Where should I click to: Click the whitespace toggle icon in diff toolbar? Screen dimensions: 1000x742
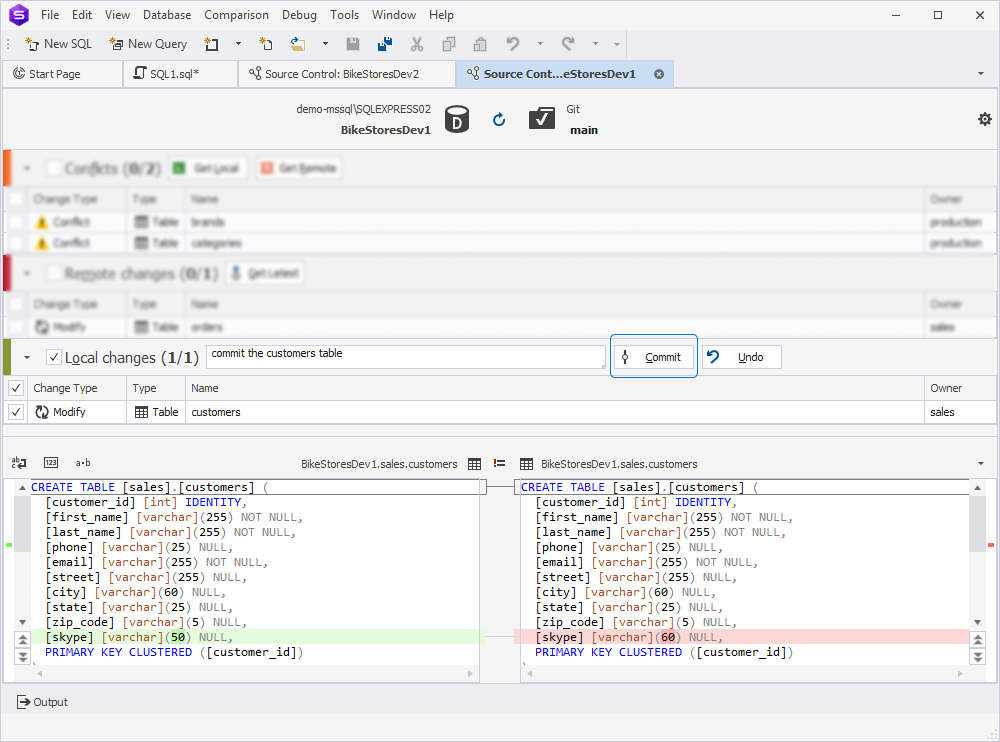coord(19,463)
